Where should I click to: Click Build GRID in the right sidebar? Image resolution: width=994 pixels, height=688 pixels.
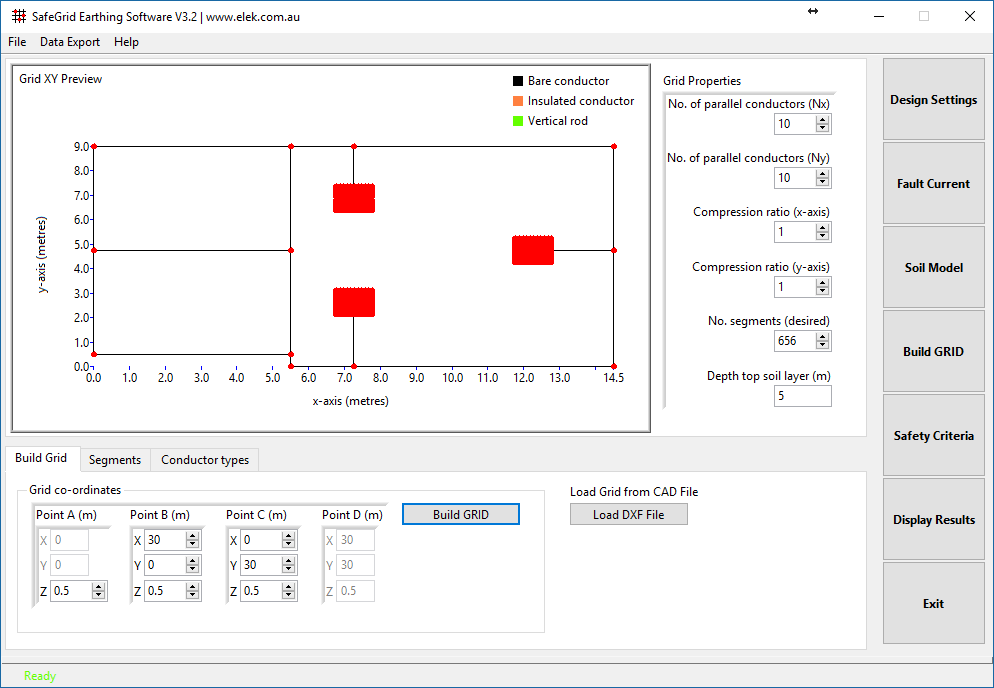pos(933,351)
